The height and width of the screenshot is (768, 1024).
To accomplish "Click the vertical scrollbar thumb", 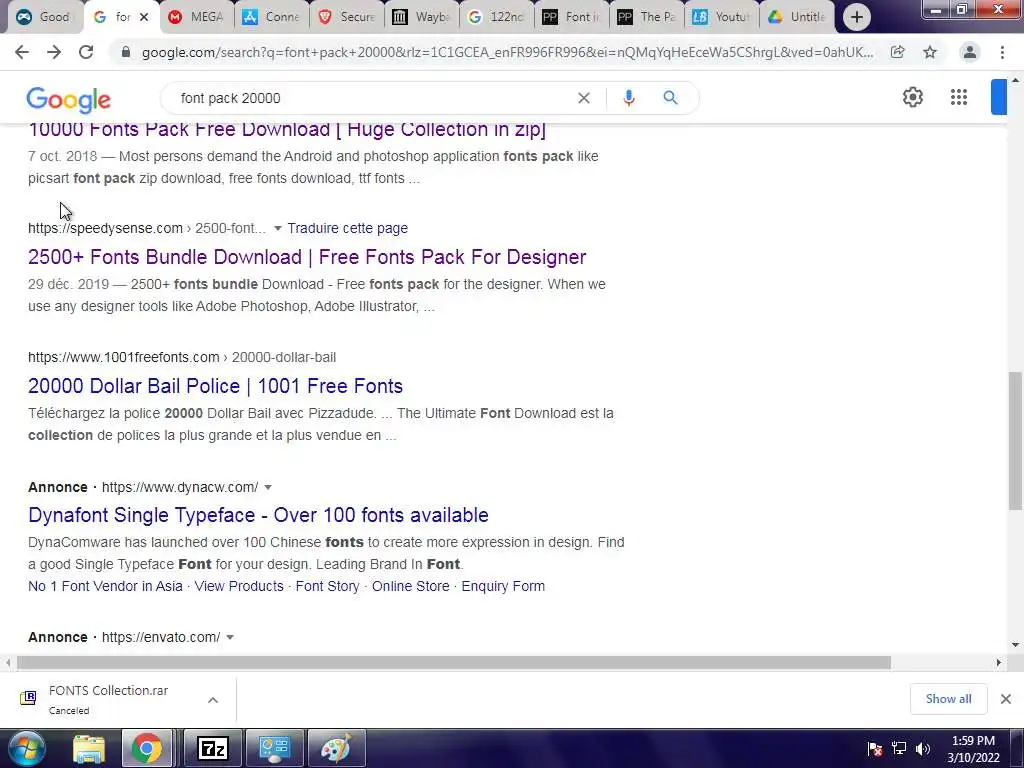I will [1015, 441].
